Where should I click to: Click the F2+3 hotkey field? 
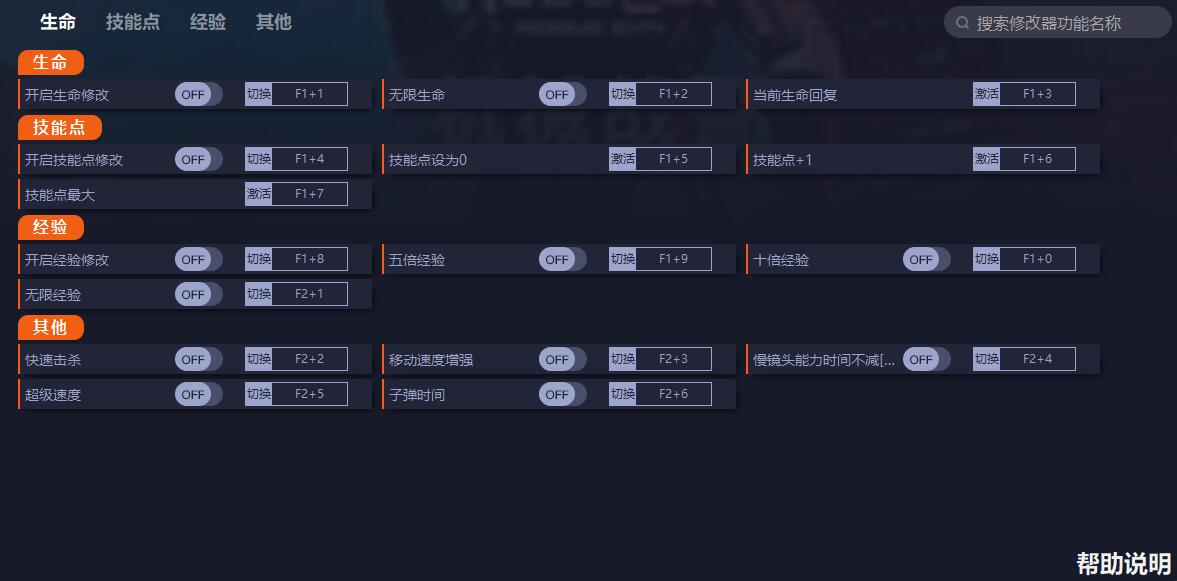click(x=673, y=359)
